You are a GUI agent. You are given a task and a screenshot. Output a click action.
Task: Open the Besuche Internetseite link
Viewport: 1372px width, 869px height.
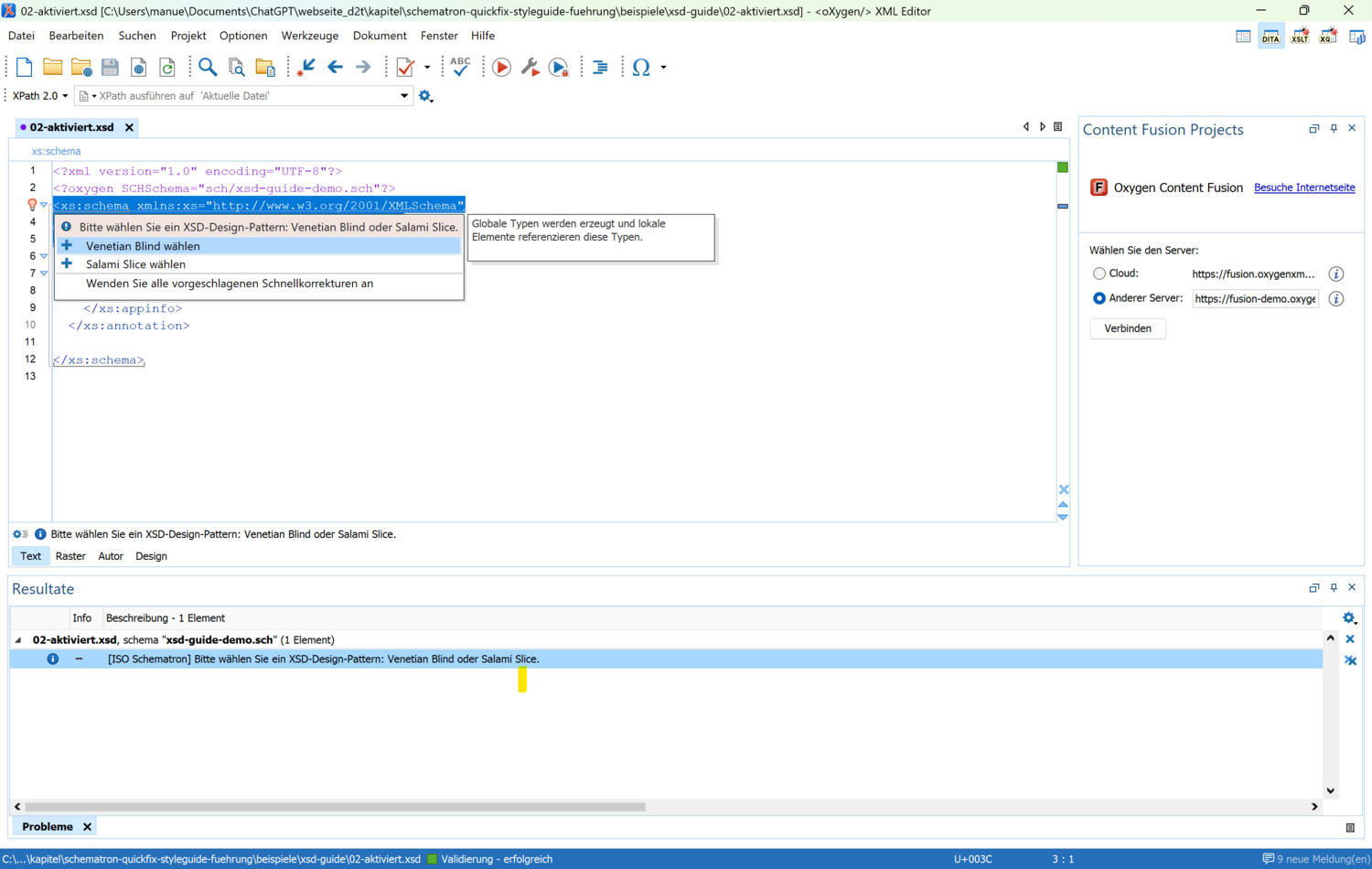point(1304,188)
